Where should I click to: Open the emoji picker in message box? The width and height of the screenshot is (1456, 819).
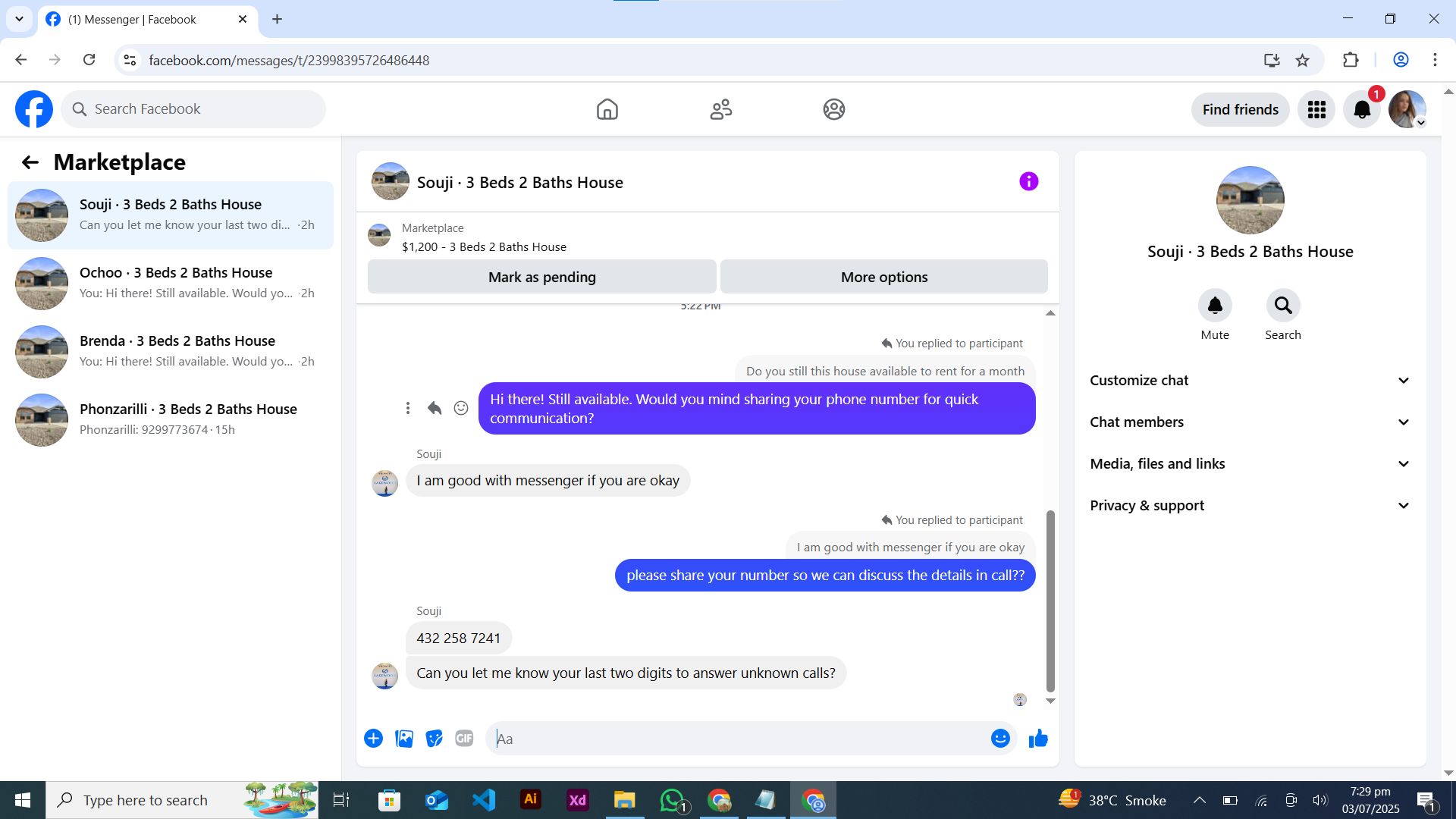1000,739
